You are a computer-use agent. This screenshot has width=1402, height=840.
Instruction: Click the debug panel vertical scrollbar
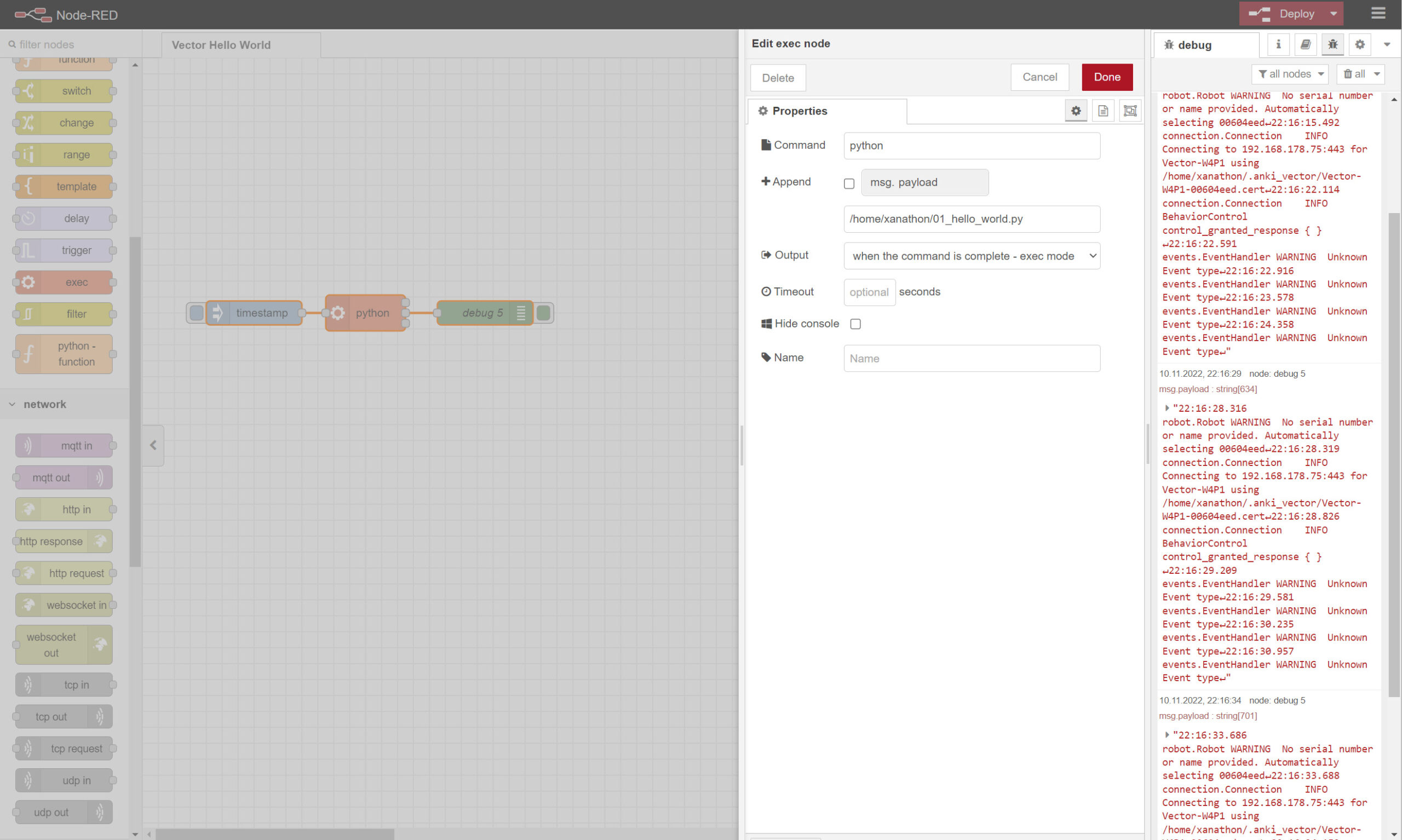pyautogui.click(x=1393, y=455)
